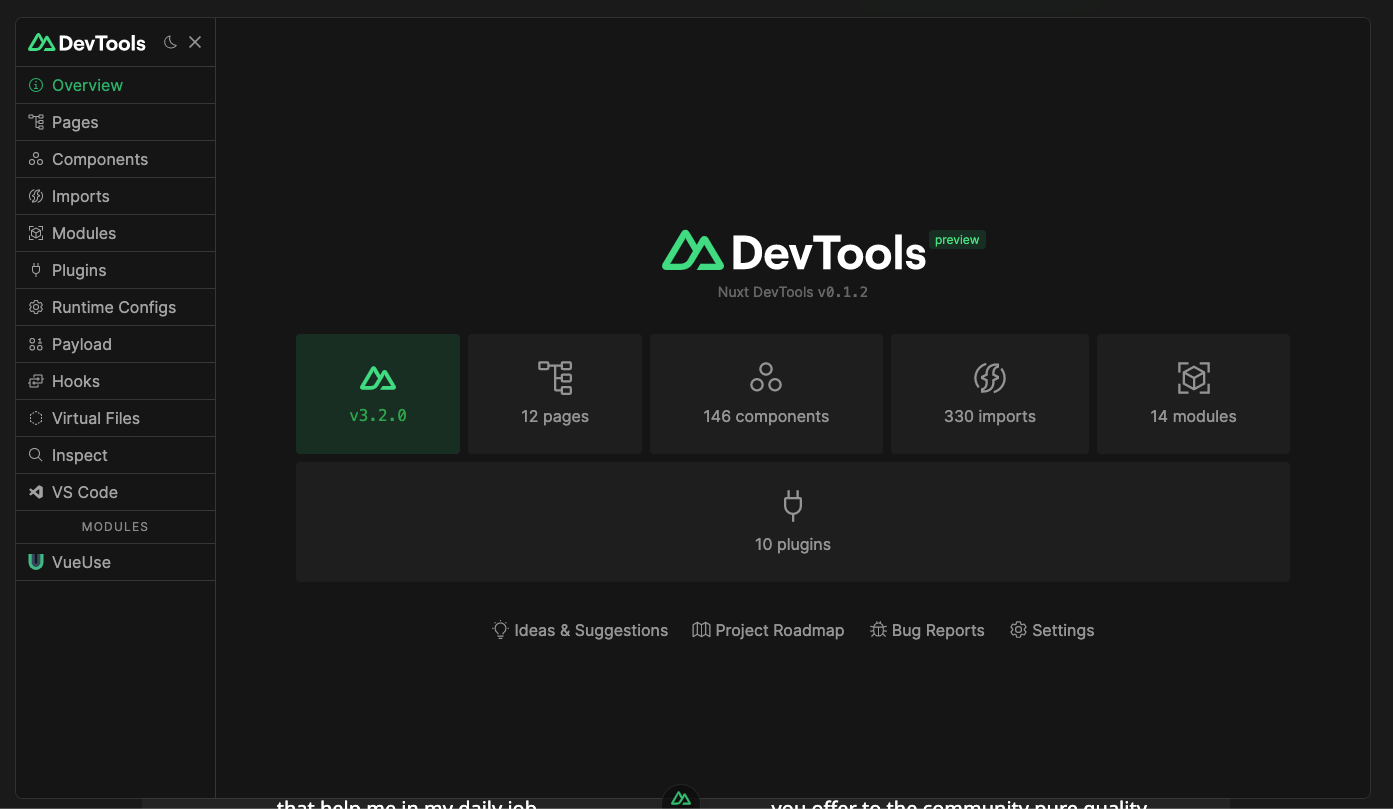
Task: Click the VS Code label in the sidebar
Action: (85, 492)
